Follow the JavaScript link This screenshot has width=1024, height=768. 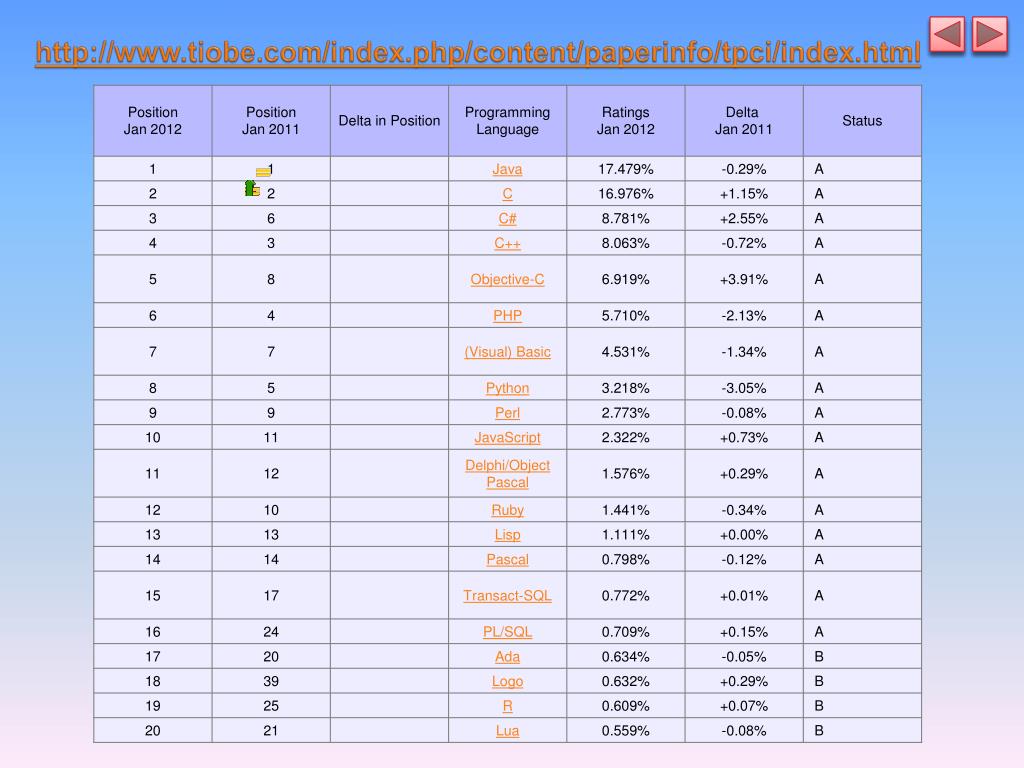point(507,438)
